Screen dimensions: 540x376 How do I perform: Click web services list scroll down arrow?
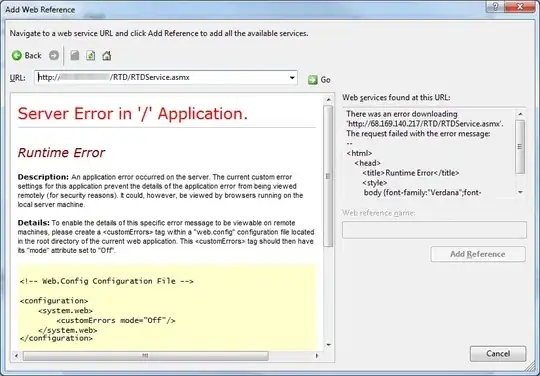click(x=520, y=192)
